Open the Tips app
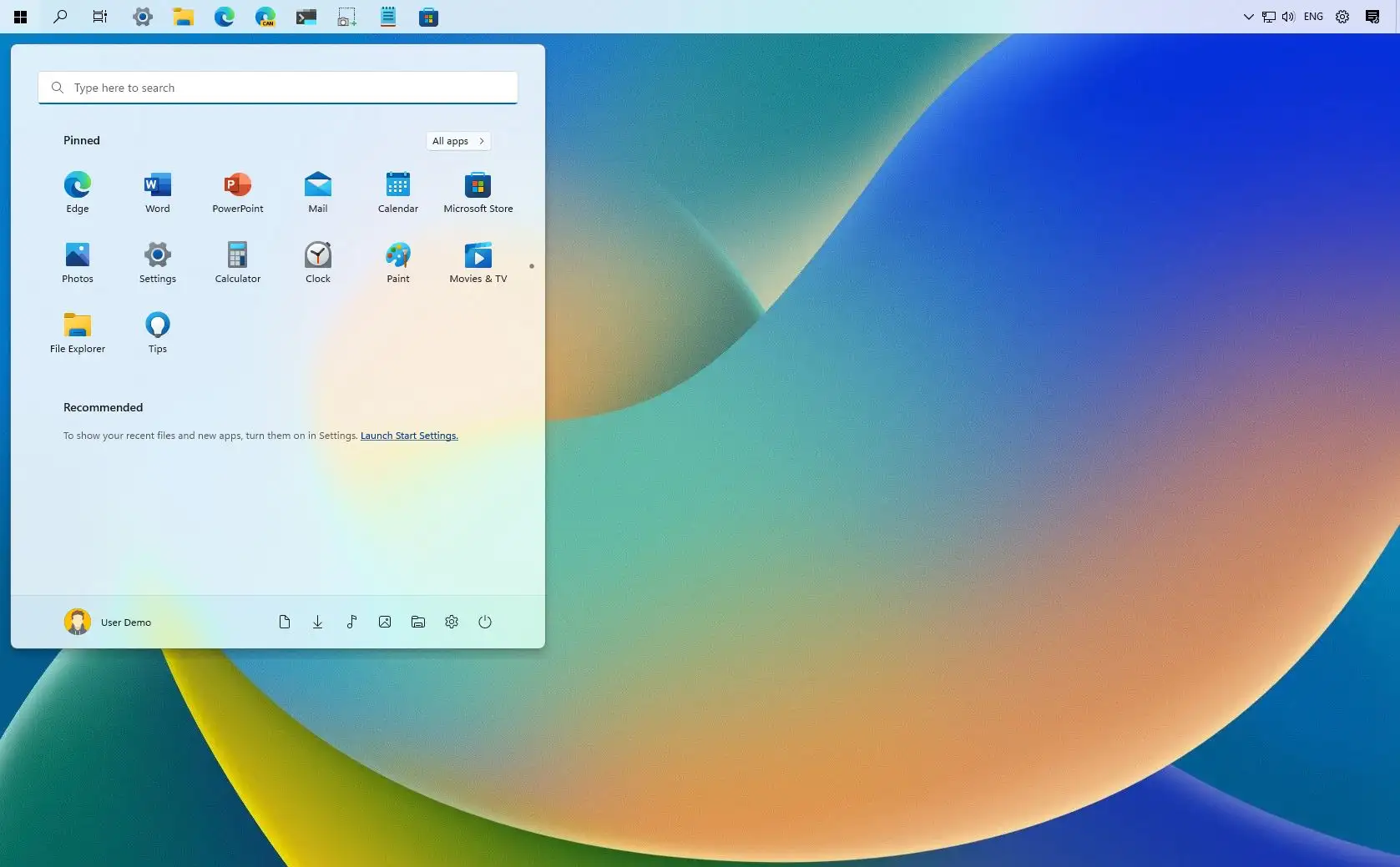1400x867 pixels. tap(158, 332)
